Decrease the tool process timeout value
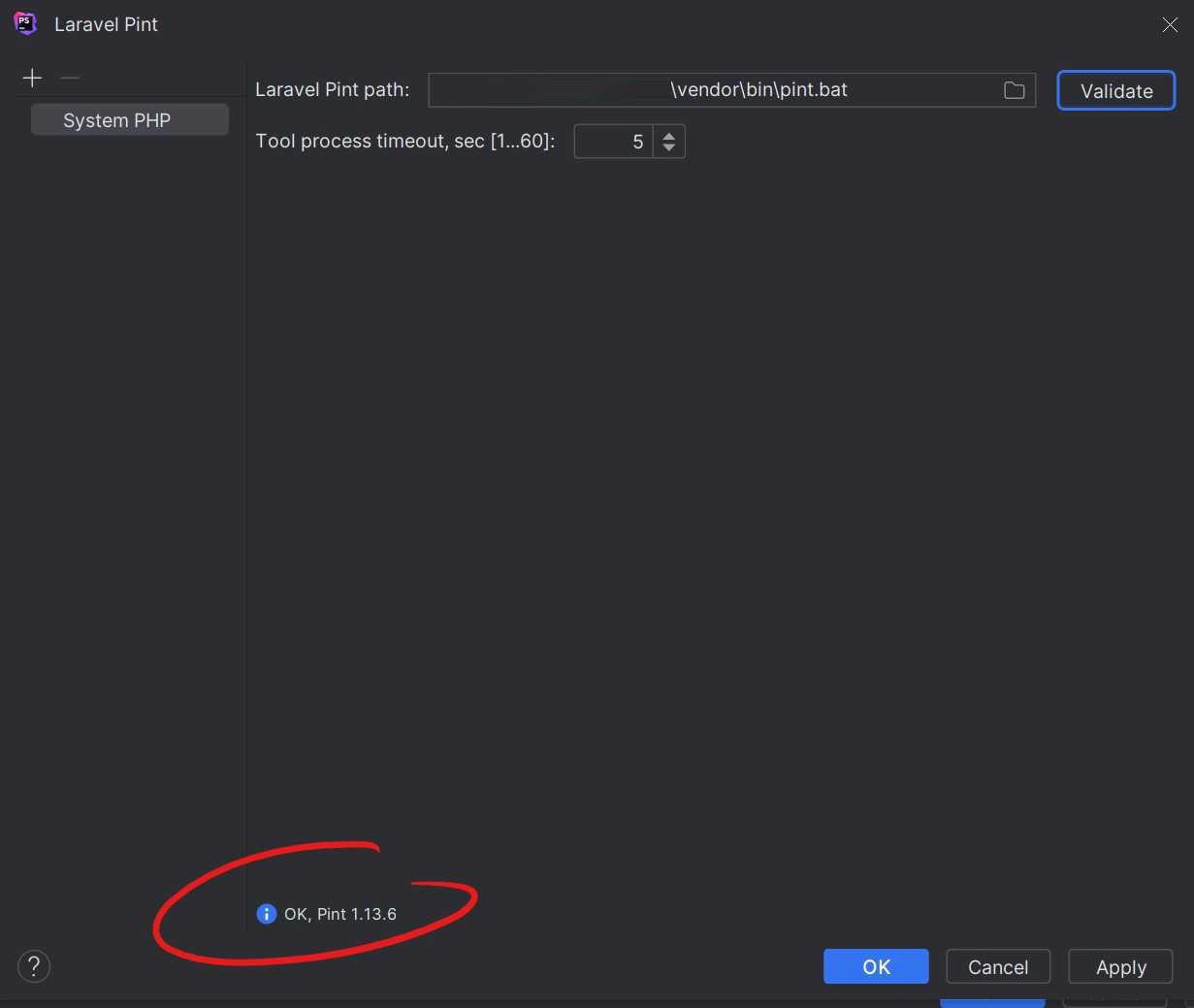Screen dimensions: 1194x1008 point(669,148)
